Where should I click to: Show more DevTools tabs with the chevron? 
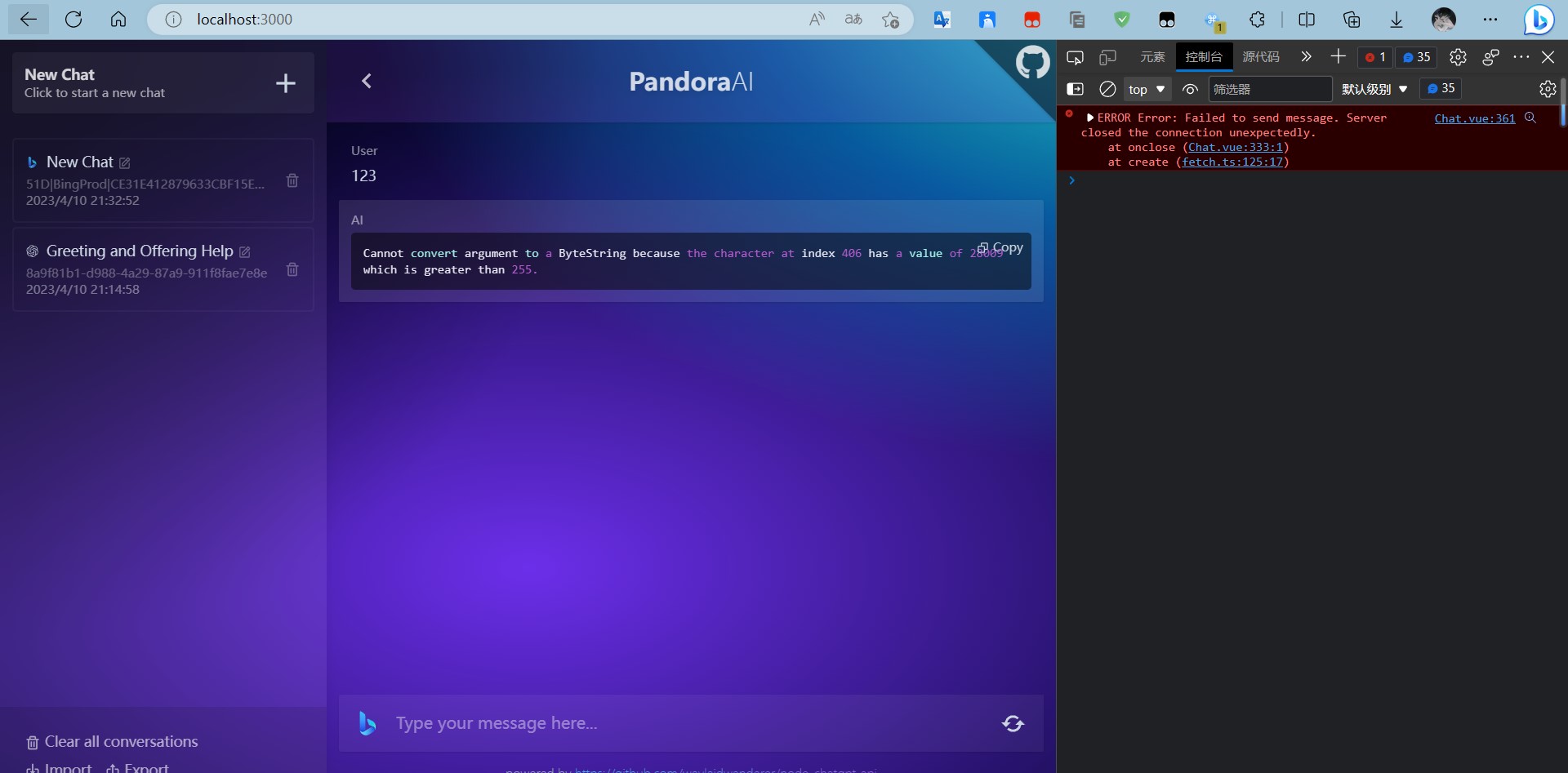(x=1306, y=57)
